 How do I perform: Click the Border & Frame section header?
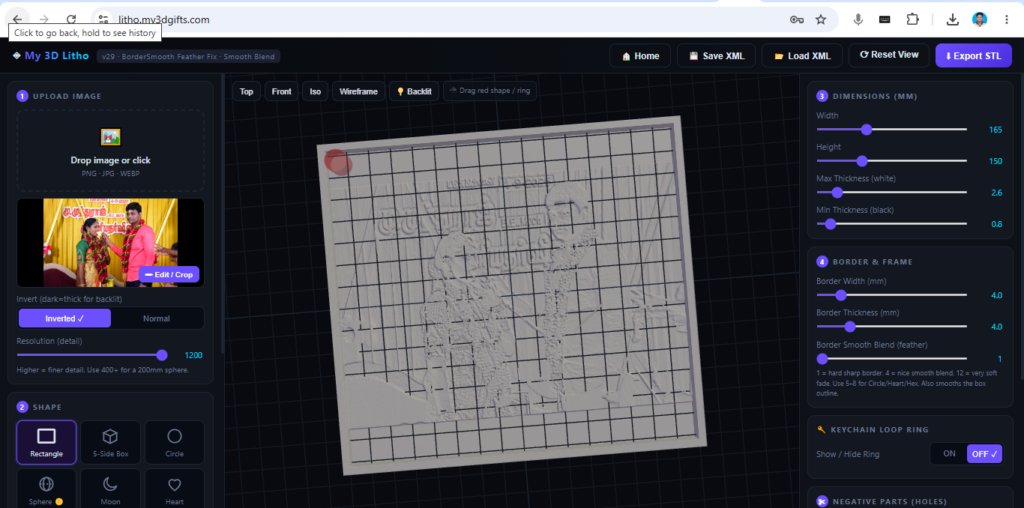(x=865, y=262)
